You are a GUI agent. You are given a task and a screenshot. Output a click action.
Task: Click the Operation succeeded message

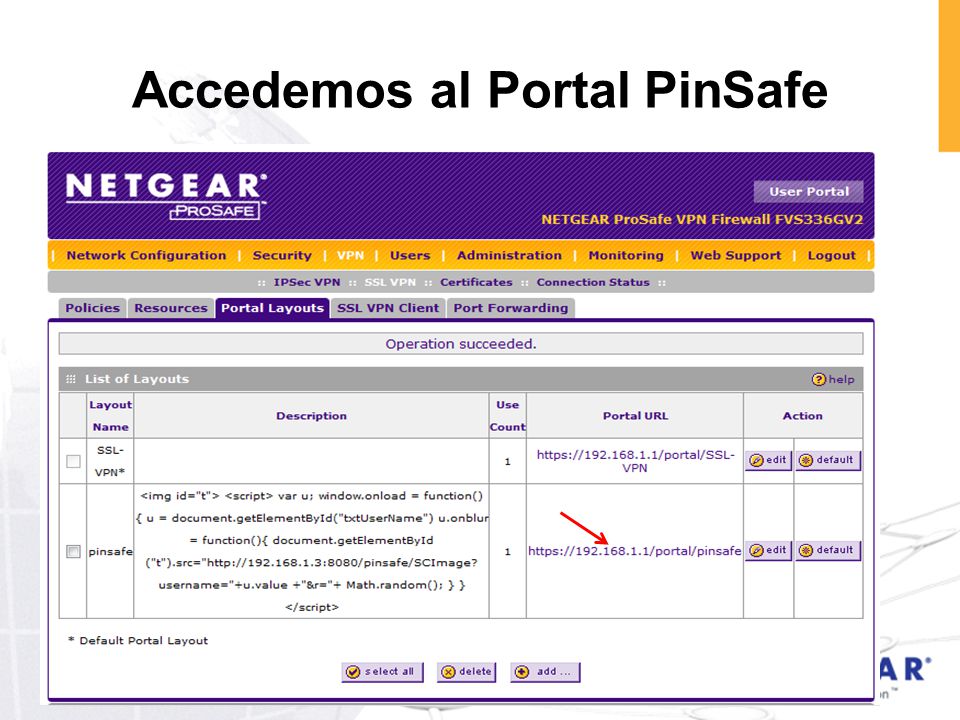point(460,344)
